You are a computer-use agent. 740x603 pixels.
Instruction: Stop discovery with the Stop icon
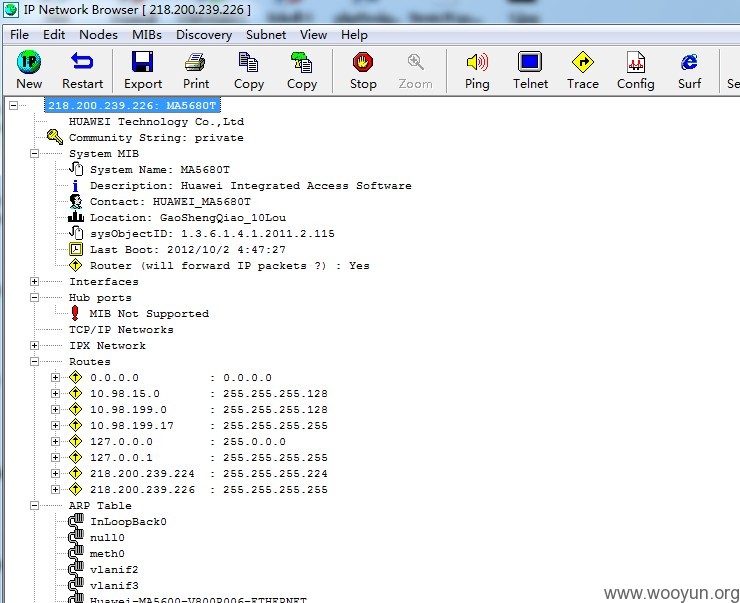click(x=363, y=62)
